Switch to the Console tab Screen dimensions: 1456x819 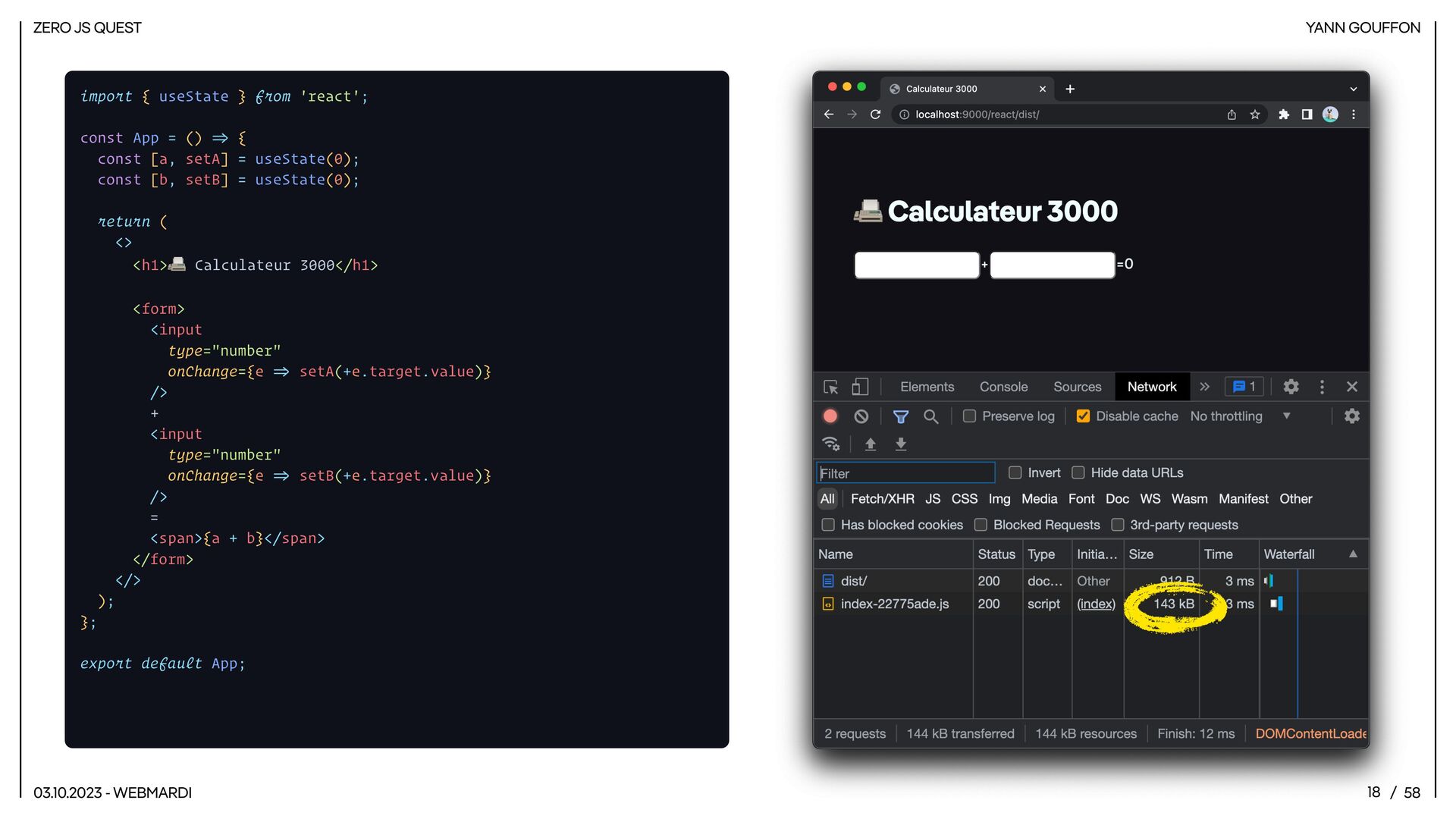pos(1003,387)
